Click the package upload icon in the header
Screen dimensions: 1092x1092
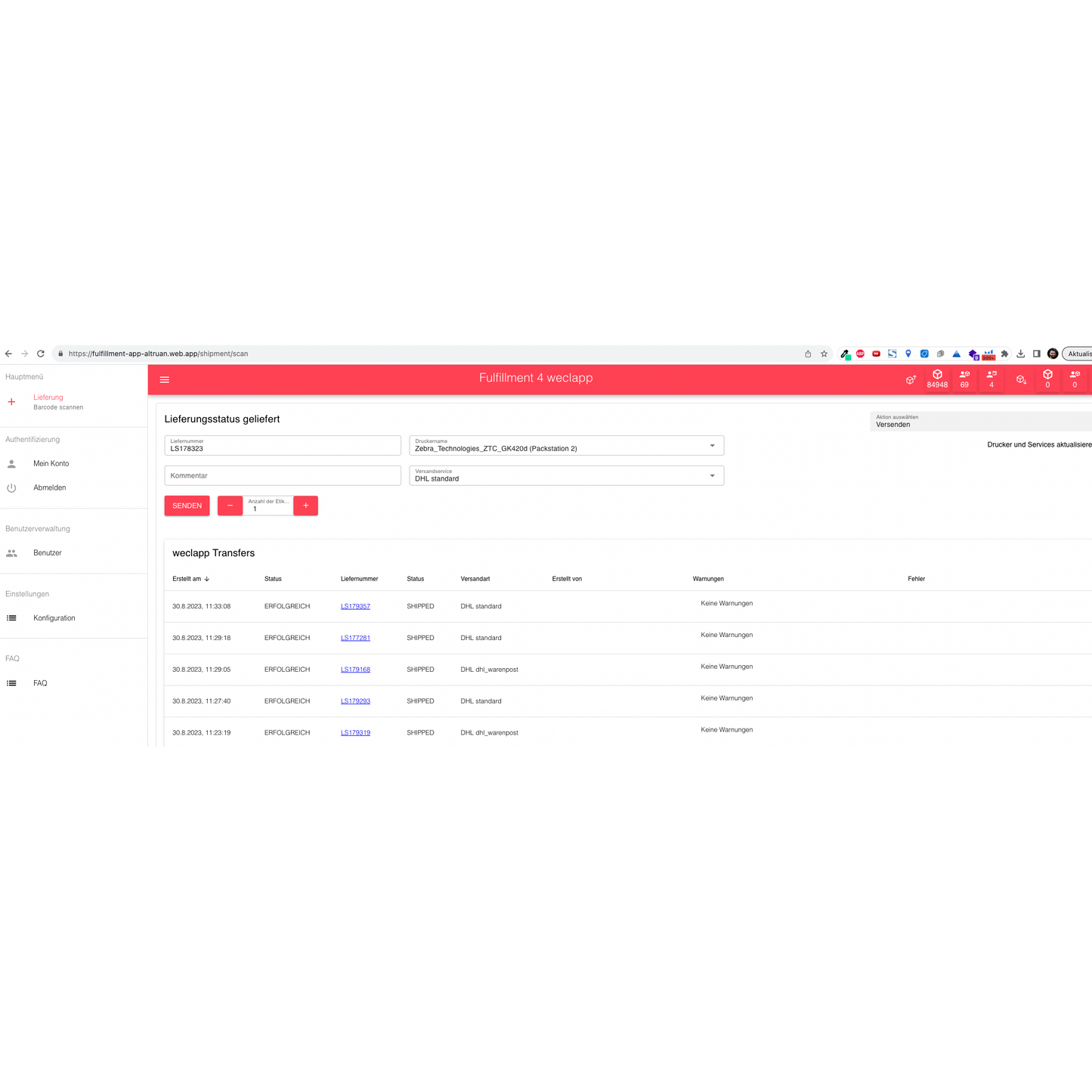(x=911, y=379)
